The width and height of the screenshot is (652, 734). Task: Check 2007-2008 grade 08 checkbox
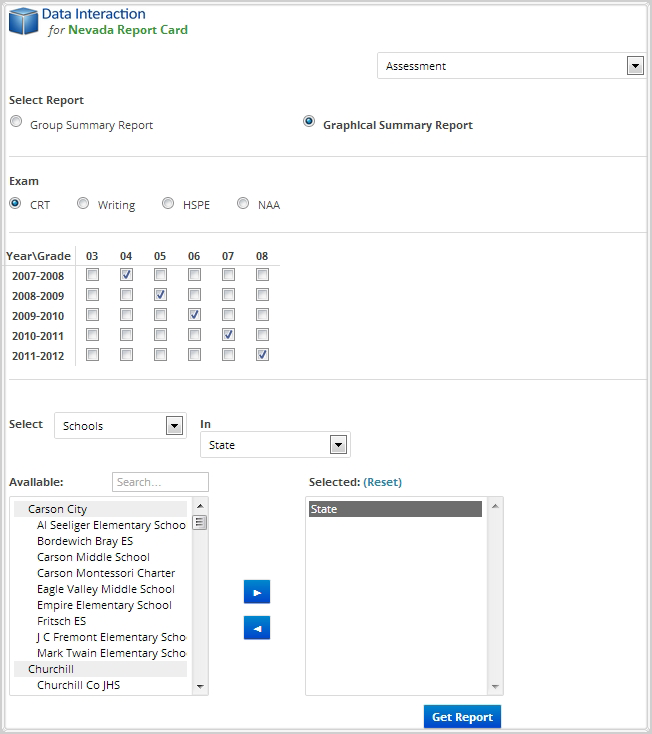tap(263, 274)
